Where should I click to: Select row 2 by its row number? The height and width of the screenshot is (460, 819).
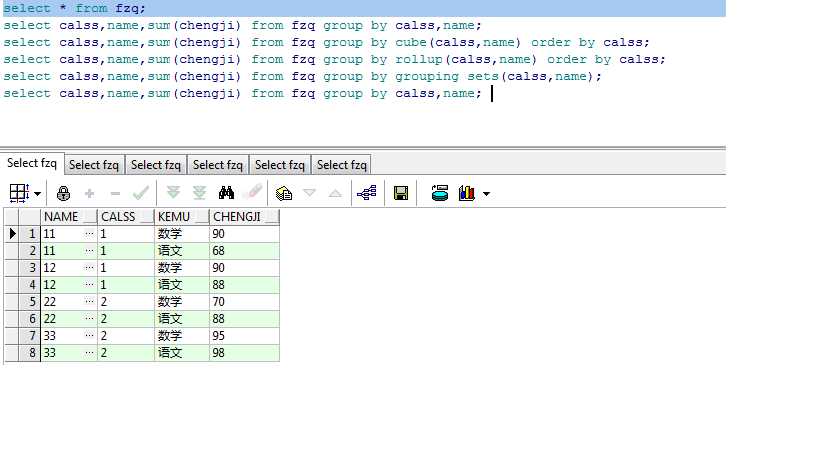point(30,251)
